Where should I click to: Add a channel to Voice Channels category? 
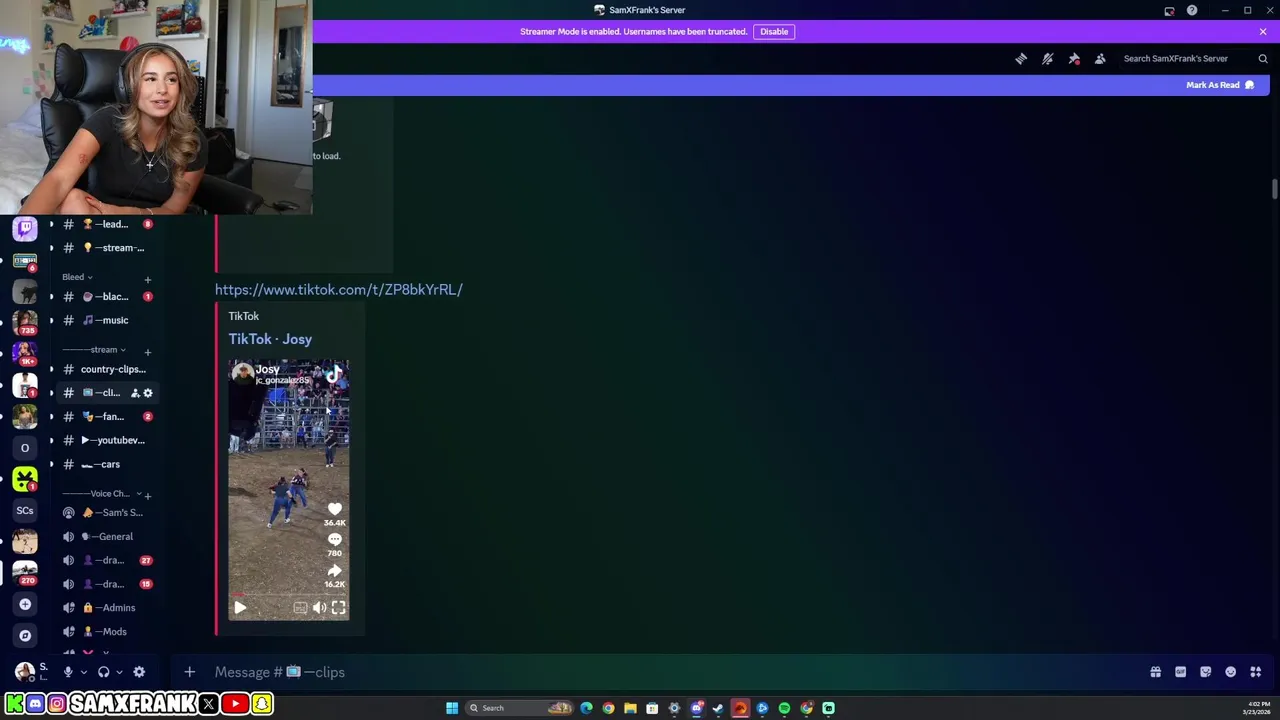pyautogui.click(x=148, y=495)
